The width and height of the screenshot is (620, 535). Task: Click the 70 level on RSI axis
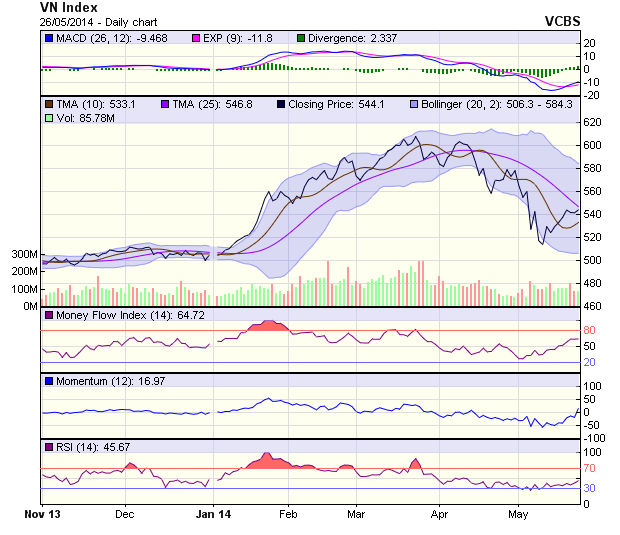click(591, 468)
